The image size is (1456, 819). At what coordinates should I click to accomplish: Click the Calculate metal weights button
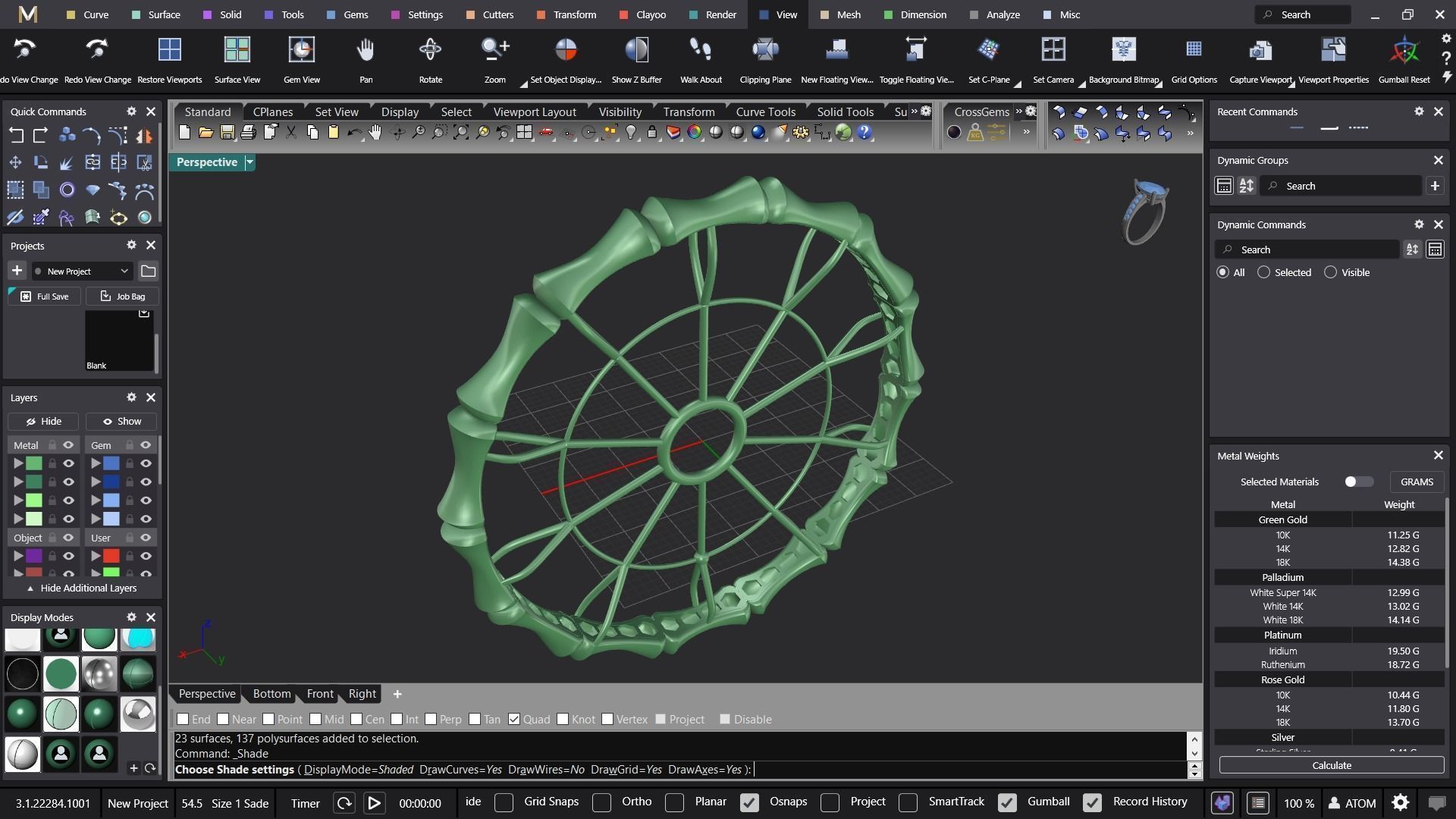tap(1332, 766)
